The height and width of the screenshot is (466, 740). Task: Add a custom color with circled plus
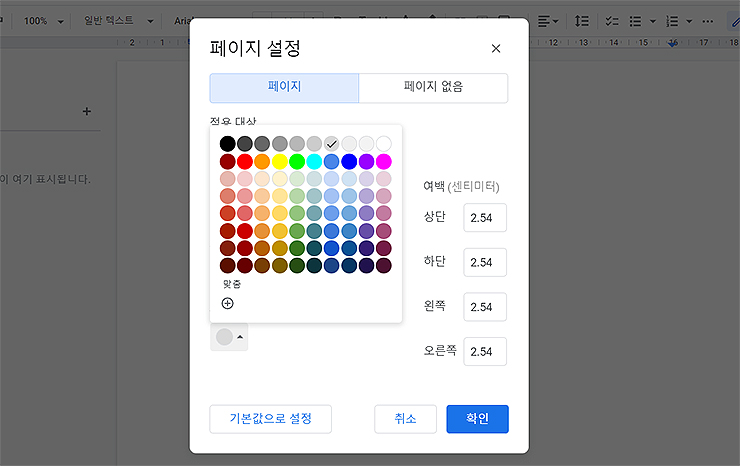(227, 303)
